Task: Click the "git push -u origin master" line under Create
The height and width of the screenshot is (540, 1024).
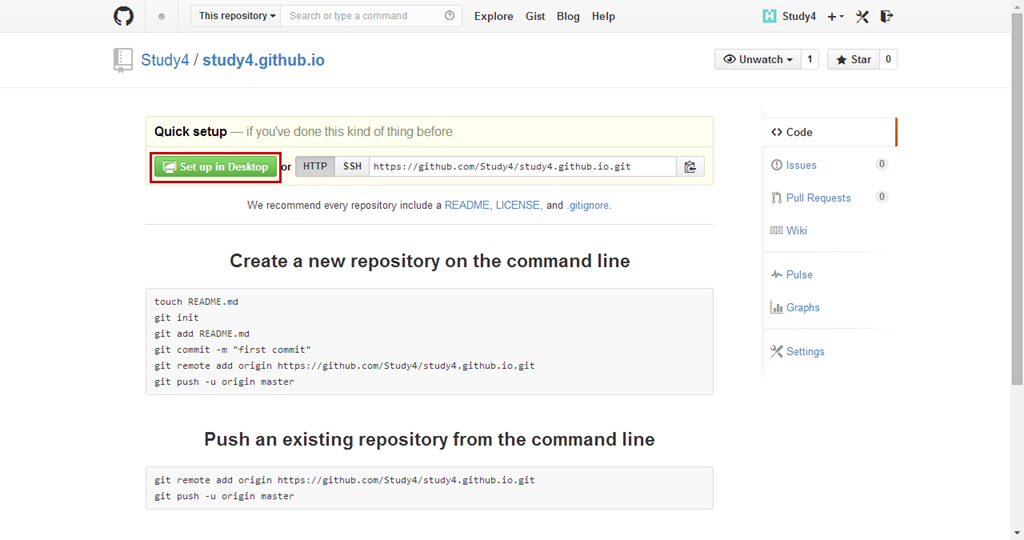Action: 224,381
